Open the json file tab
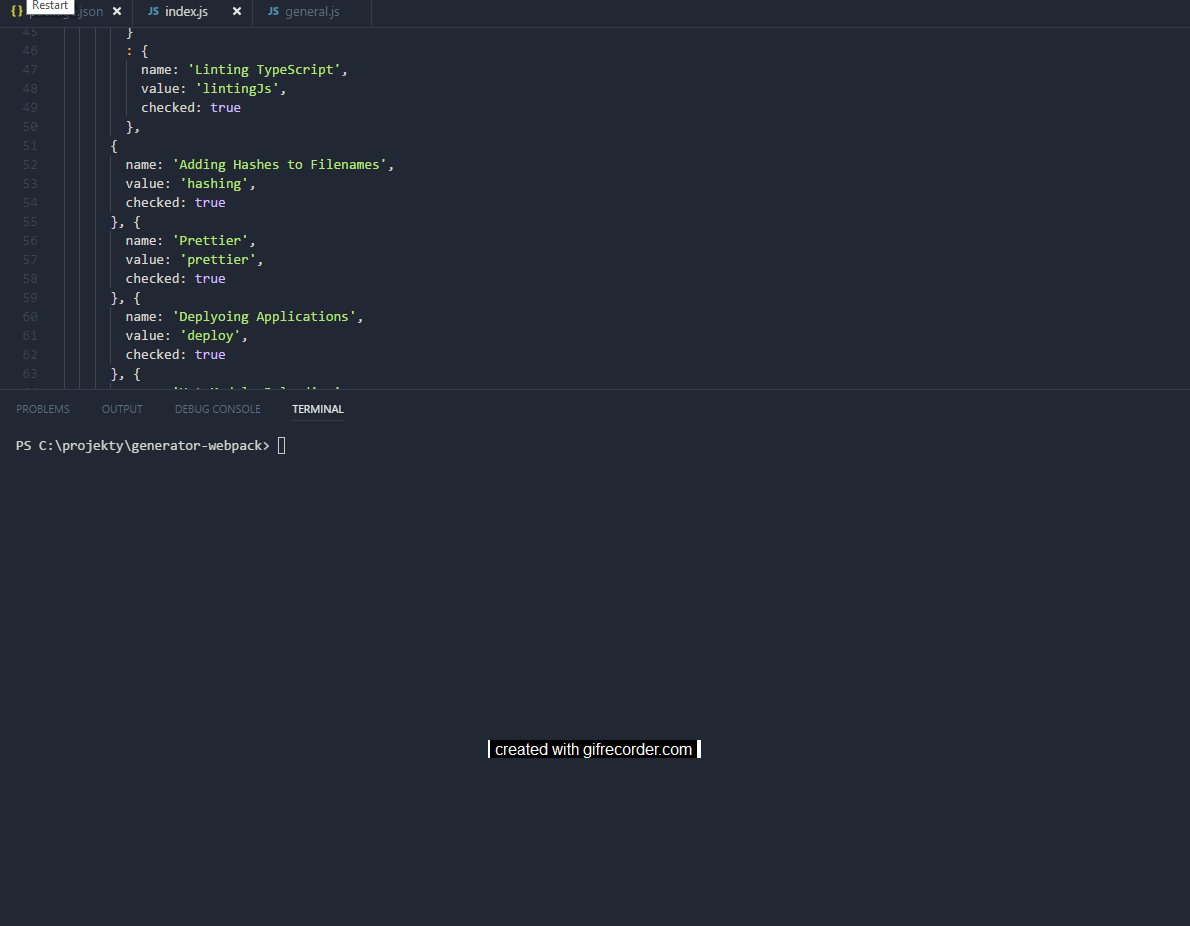1190x926 pixels. 66,12
